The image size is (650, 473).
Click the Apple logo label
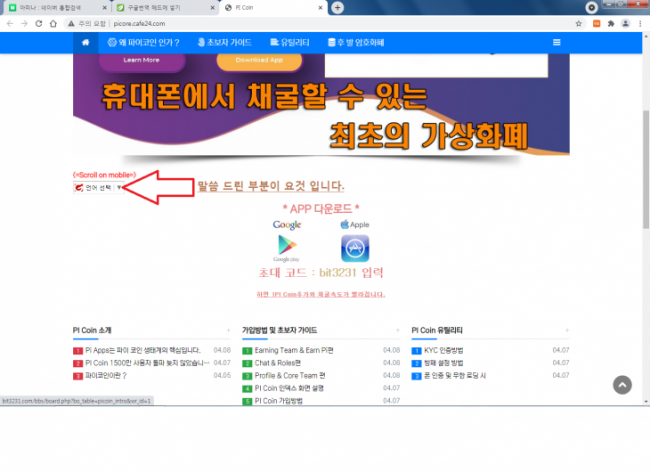pyautogui.click(x=355, y=224)
